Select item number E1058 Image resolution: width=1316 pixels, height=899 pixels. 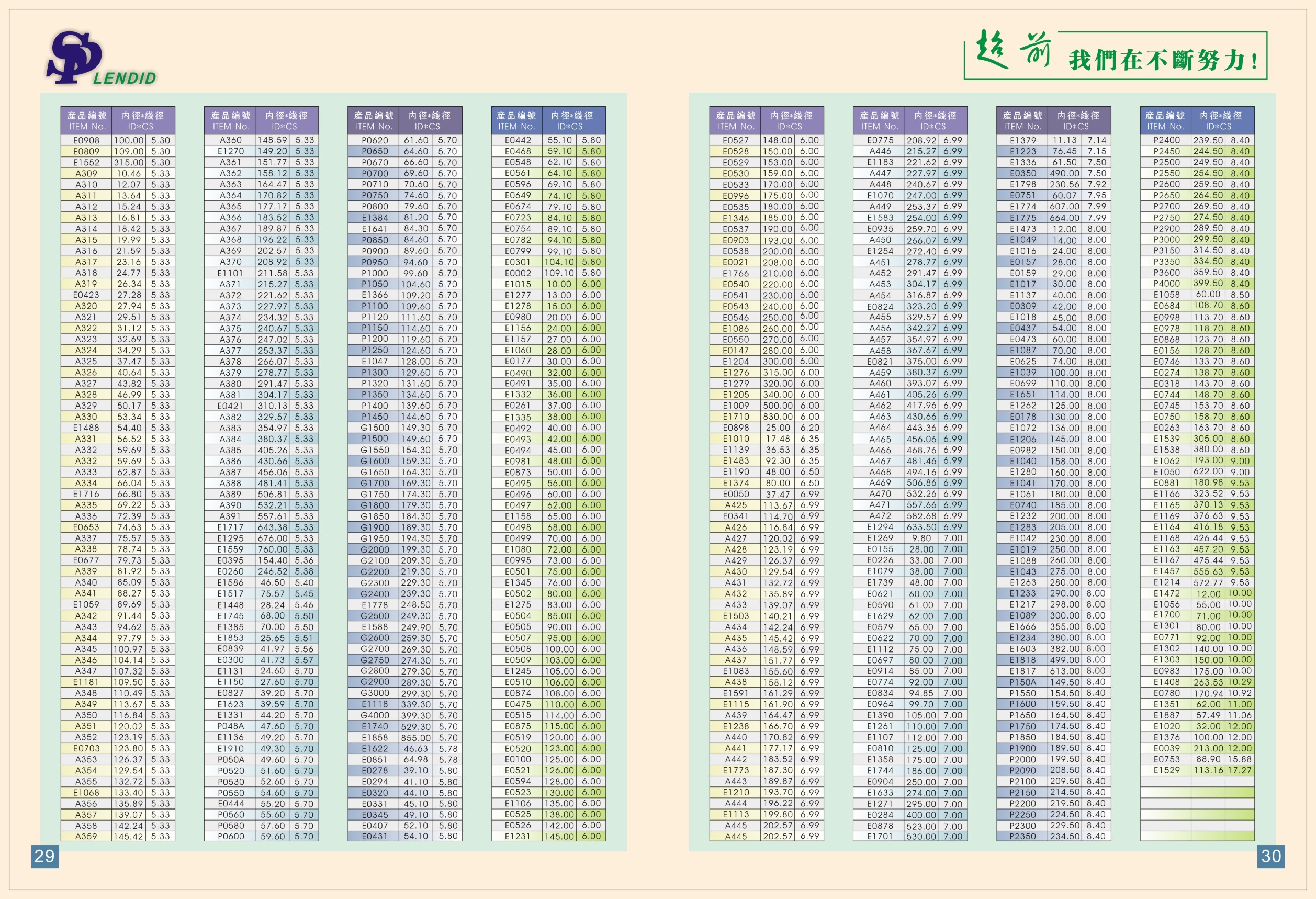pyautogui.click(x=1166, y=295)
